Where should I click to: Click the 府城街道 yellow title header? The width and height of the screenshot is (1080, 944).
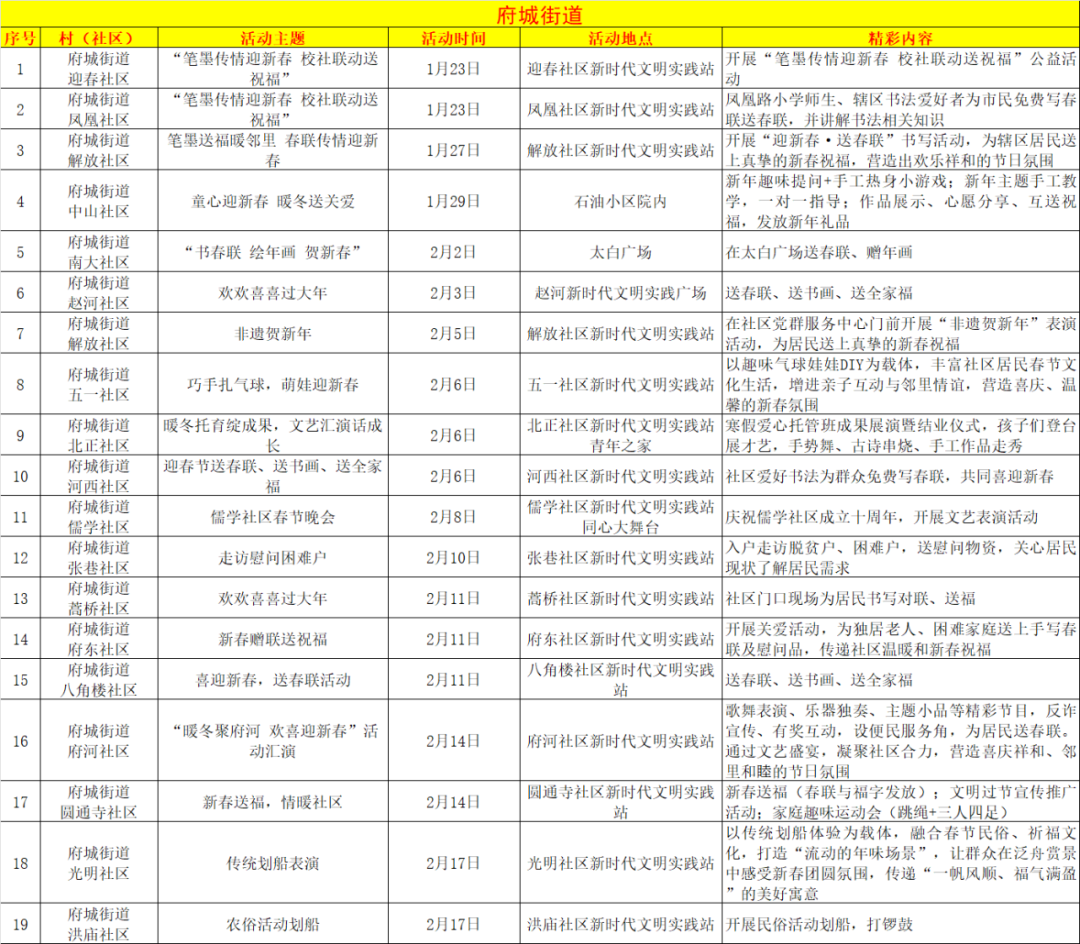pos(540,14)
